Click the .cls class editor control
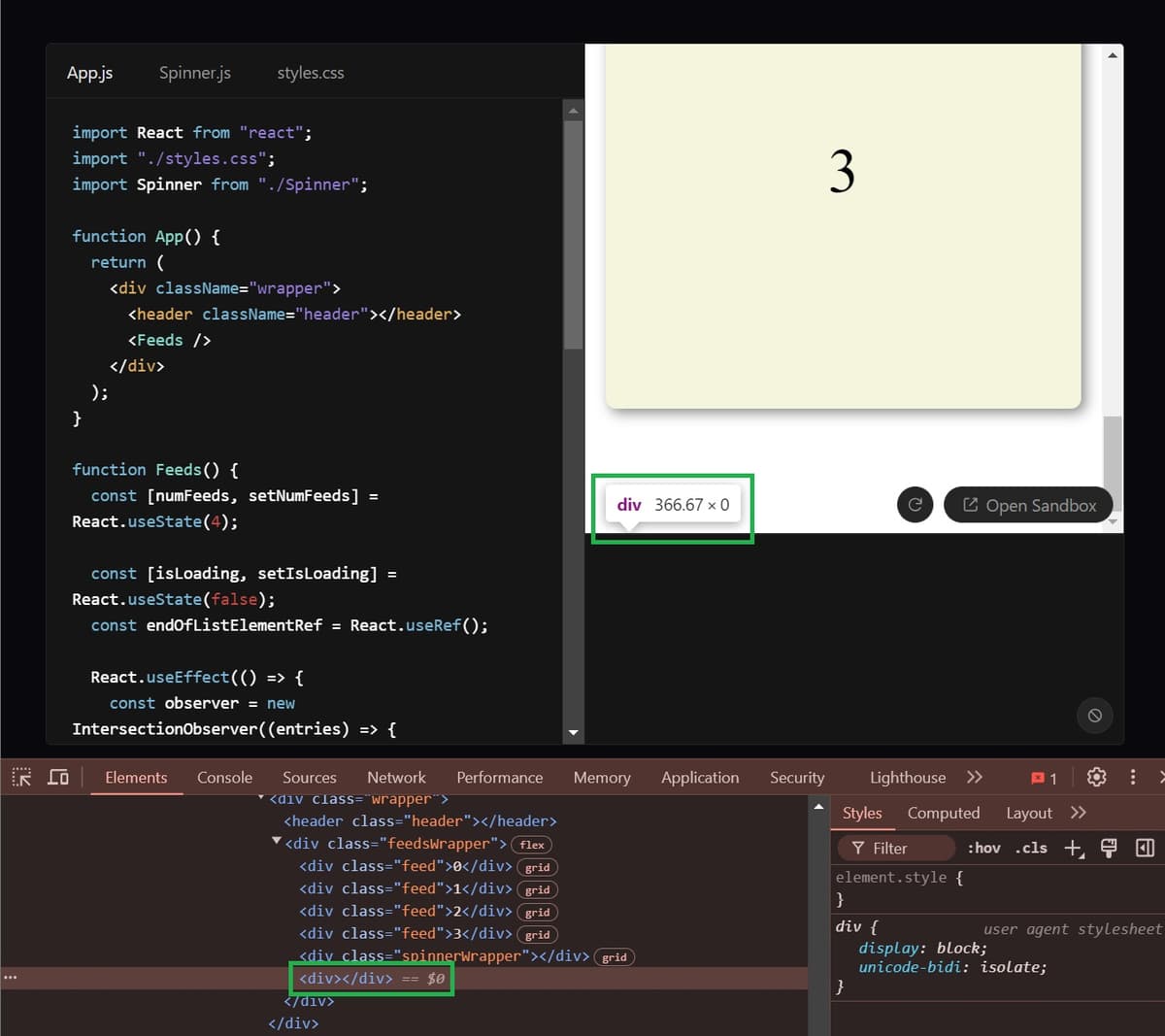This screenshot has height=1036, width=1165. pos(1031,848)
